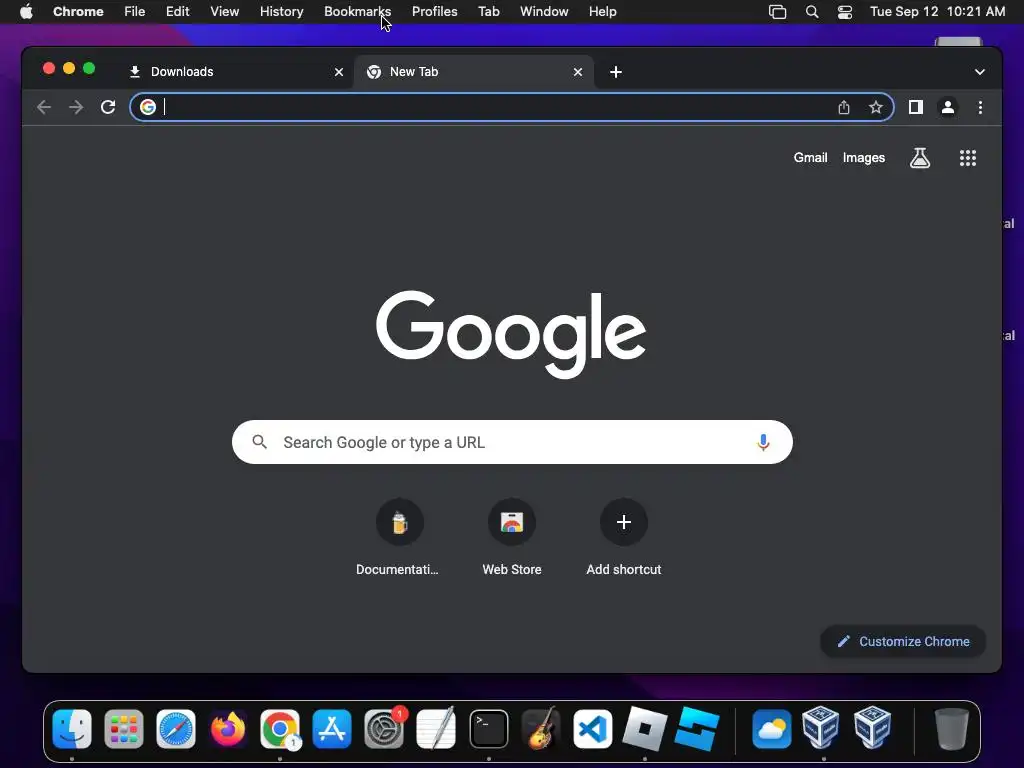Open the share page icon

coord(844,107)
